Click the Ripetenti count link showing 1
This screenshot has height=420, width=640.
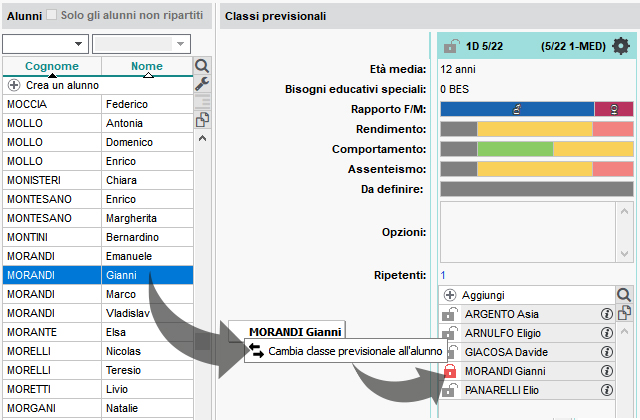(x=443, y=275)
